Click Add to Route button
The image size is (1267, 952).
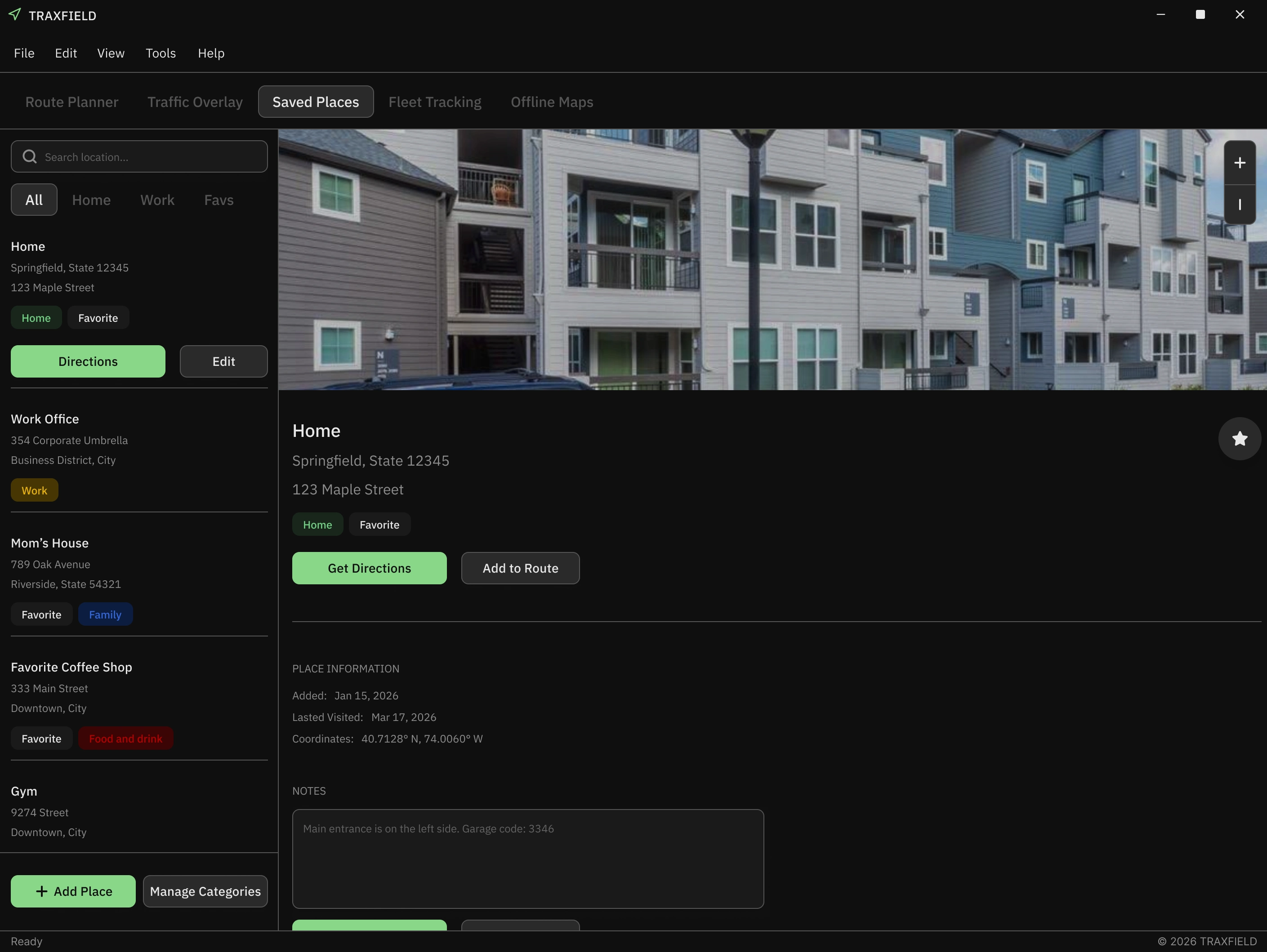pyautogui.click(x=520, y=569)
